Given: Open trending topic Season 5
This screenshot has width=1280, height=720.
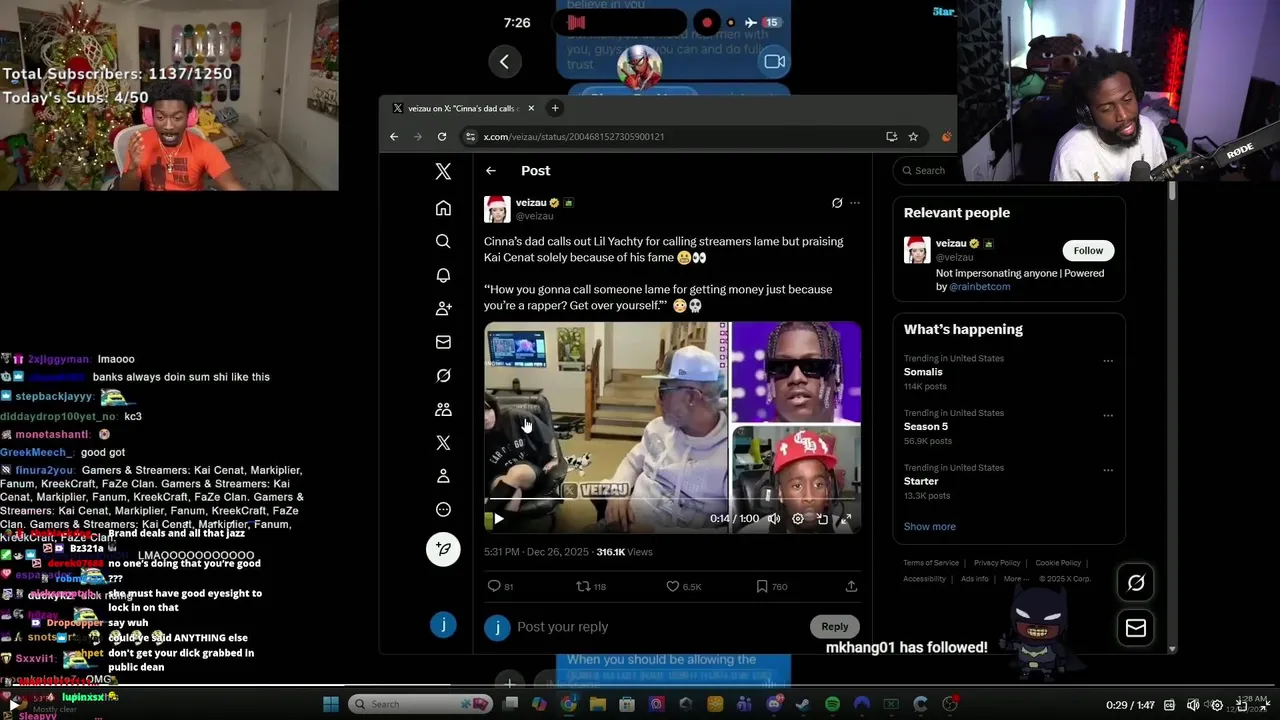Looking at the screenshot, I should (x=928, y=426).
